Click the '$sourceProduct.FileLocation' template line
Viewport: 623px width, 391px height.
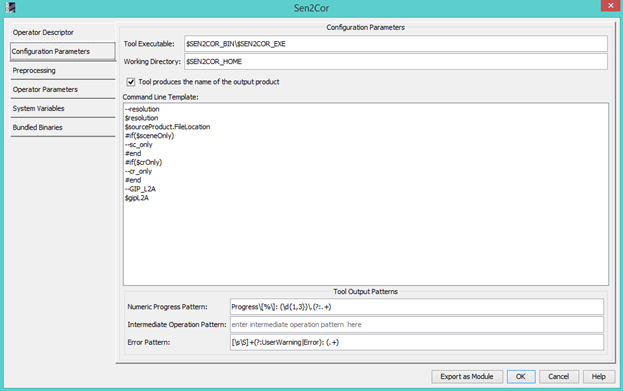pyautogui.click(x=167, y=127)
